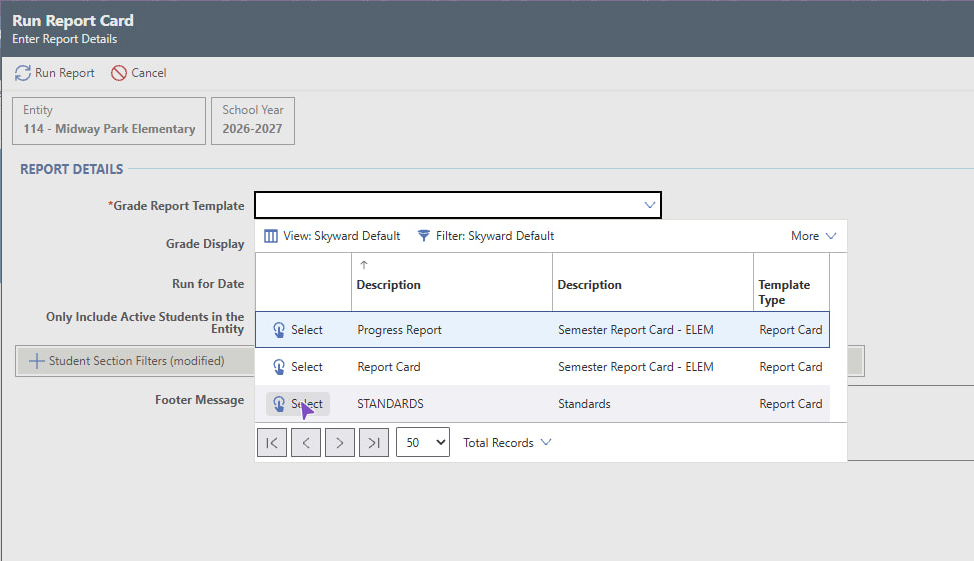Screen dimensions: 974x561
Task: Click Select text in Report Card row
Action: tap(307, 367)
